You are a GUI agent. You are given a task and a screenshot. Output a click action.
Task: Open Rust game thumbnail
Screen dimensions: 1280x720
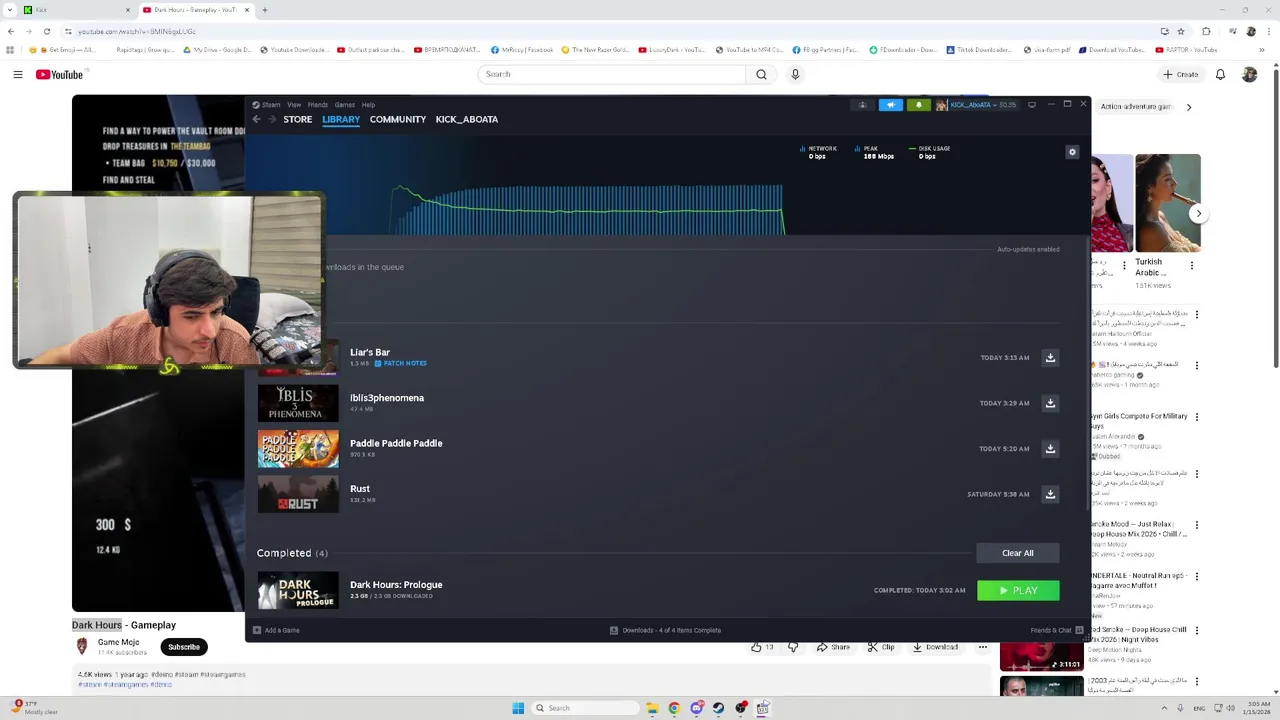(298, 494)
